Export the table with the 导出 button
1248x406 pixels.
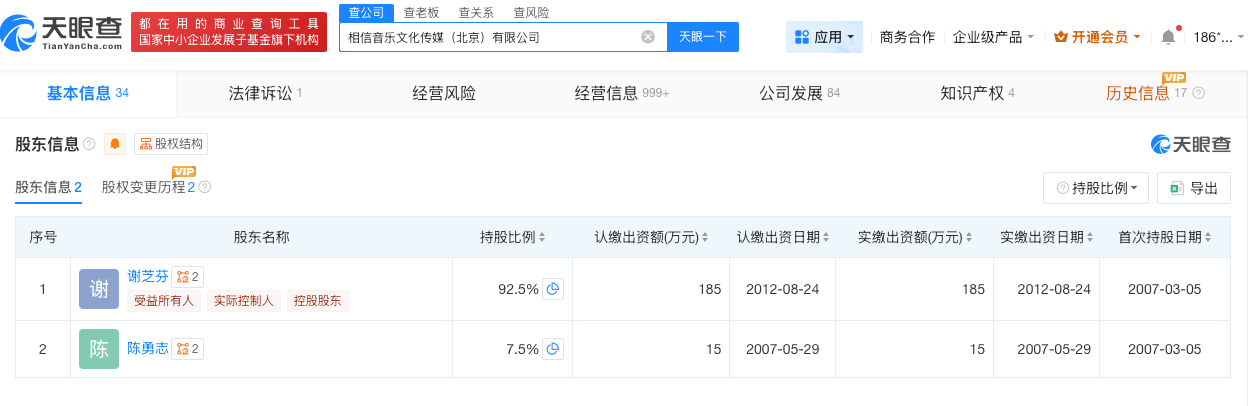(1194, 188)
